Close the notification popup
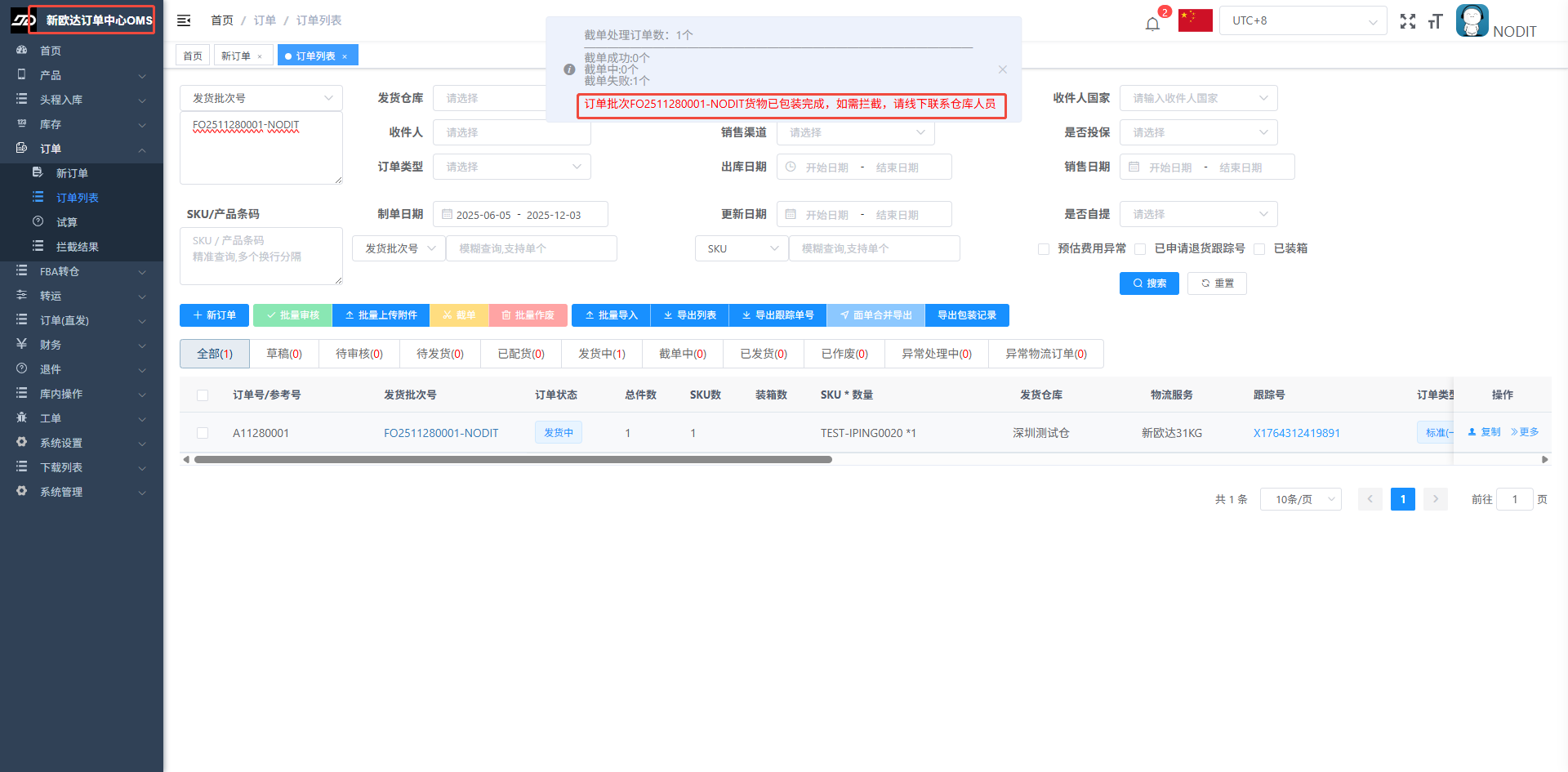Screen dimensions: 1568x772 1002,69
